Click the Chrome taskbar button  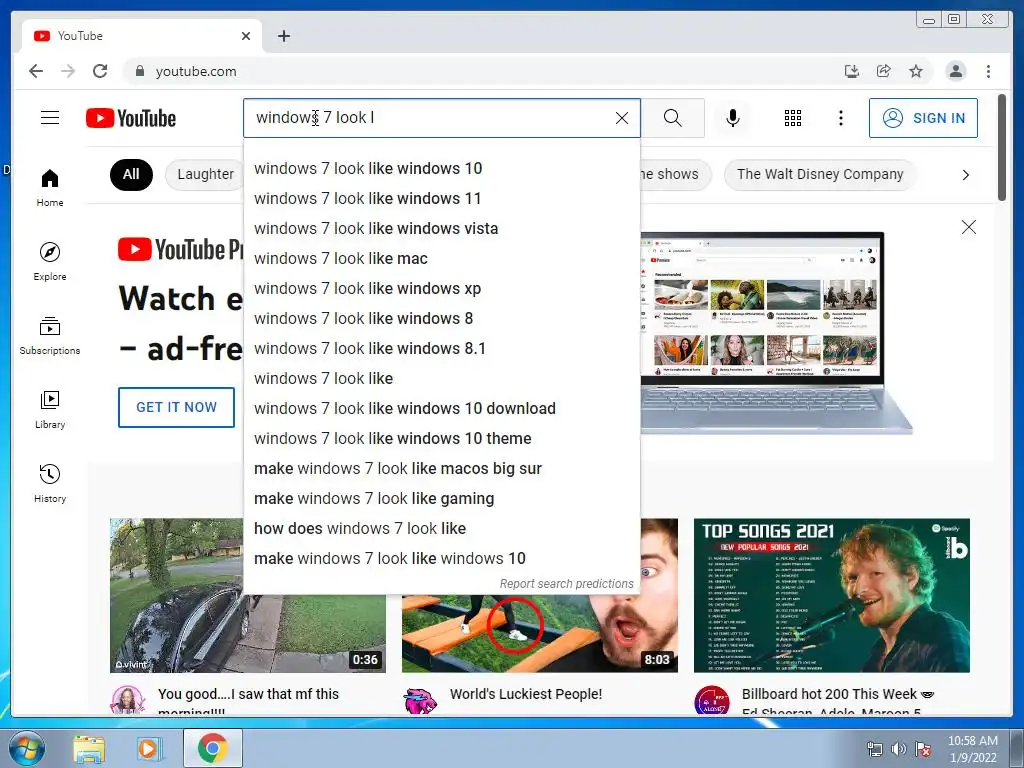tap(212, 748)
